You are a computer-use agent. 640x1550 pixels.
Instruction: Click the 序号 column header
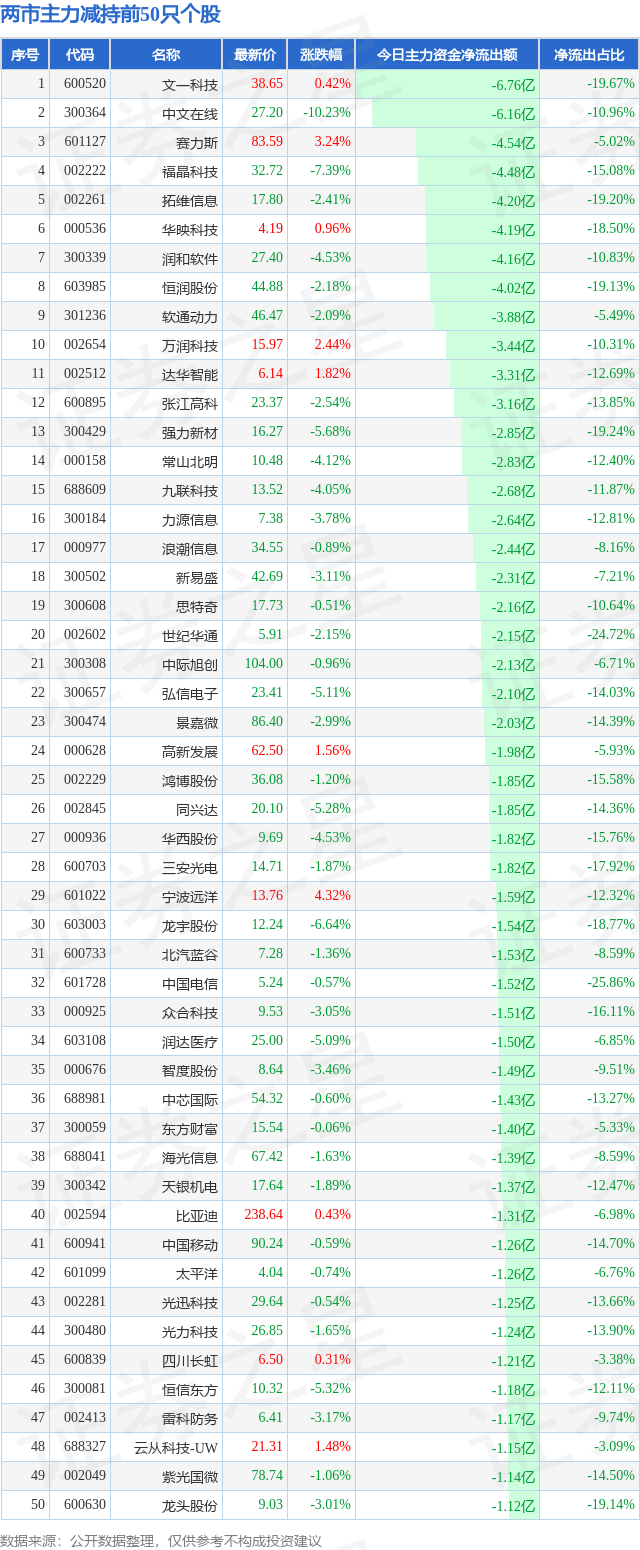(x=25, y=55)
